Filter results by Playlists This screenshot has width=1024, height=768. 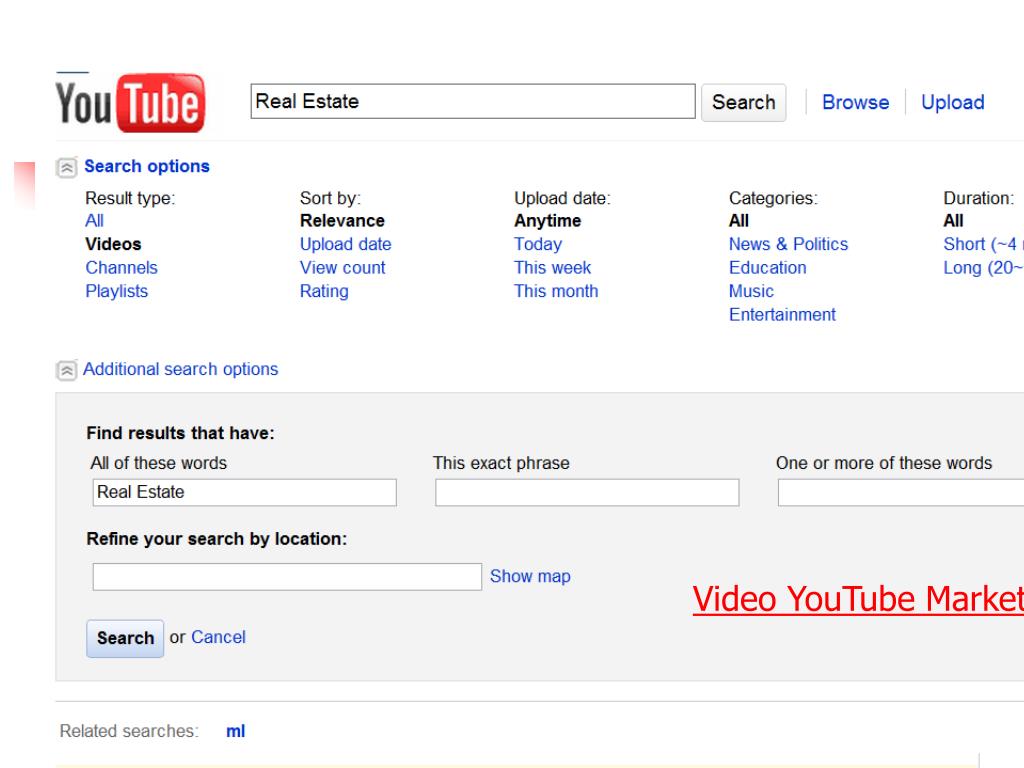click(117, 291)
